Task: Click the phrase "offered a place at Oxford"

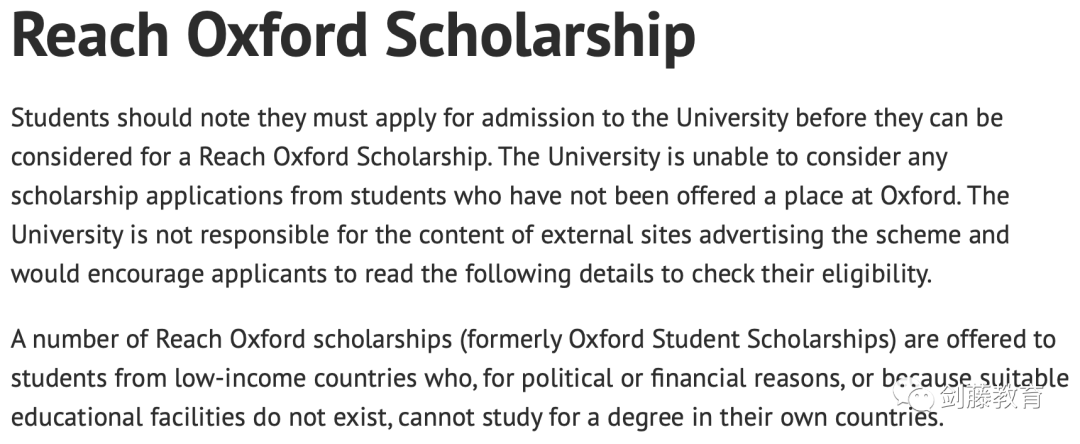Action: [x=818, y=196]
